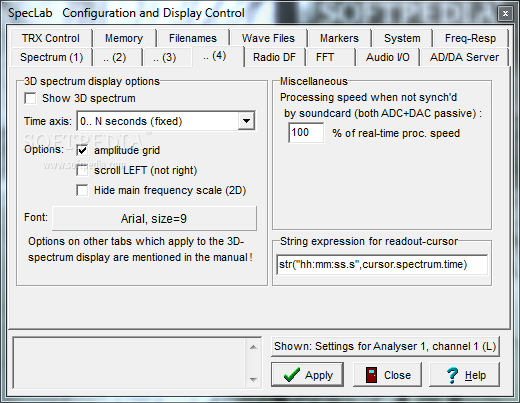Viewport: 520px width, 403px height.
Task: Go to AD/DA Server tab
Action: click(464, 57)
